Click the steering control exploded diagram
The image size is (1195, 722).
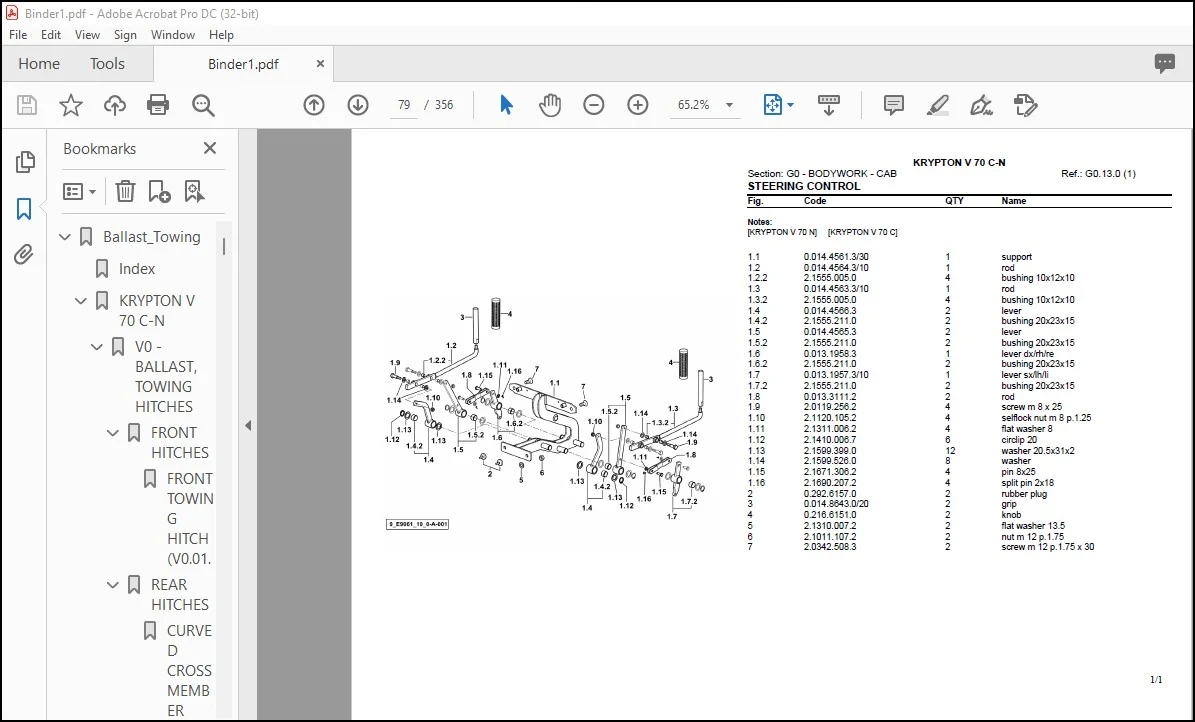[550, 410]
